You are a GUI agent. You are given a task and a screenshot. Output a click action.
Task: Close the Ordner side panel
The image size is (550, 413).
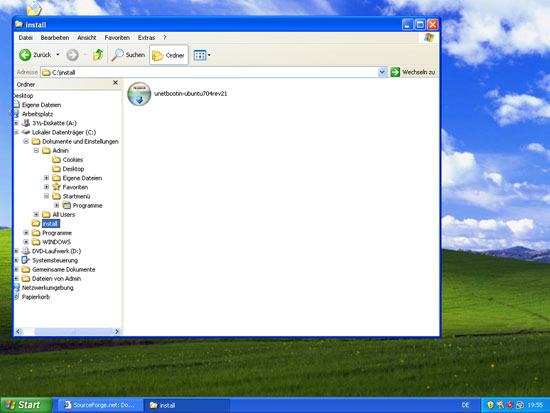pyautogui.click(x=115, y=83)
